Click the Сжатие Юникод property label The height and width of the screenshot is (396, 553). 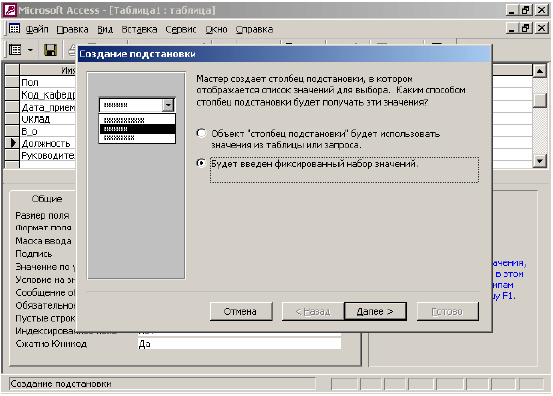pyautogui.click(x=51, y=343)
